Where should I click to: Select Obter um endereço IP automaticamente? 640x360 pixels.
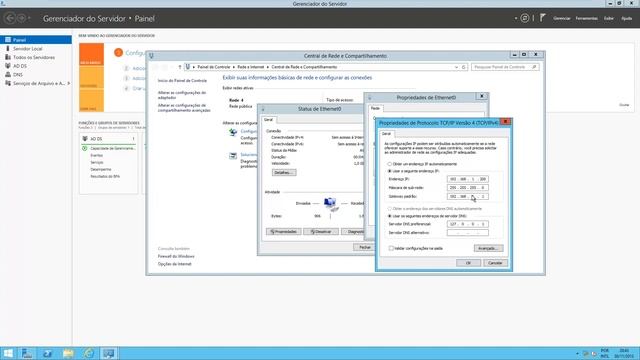389,164
